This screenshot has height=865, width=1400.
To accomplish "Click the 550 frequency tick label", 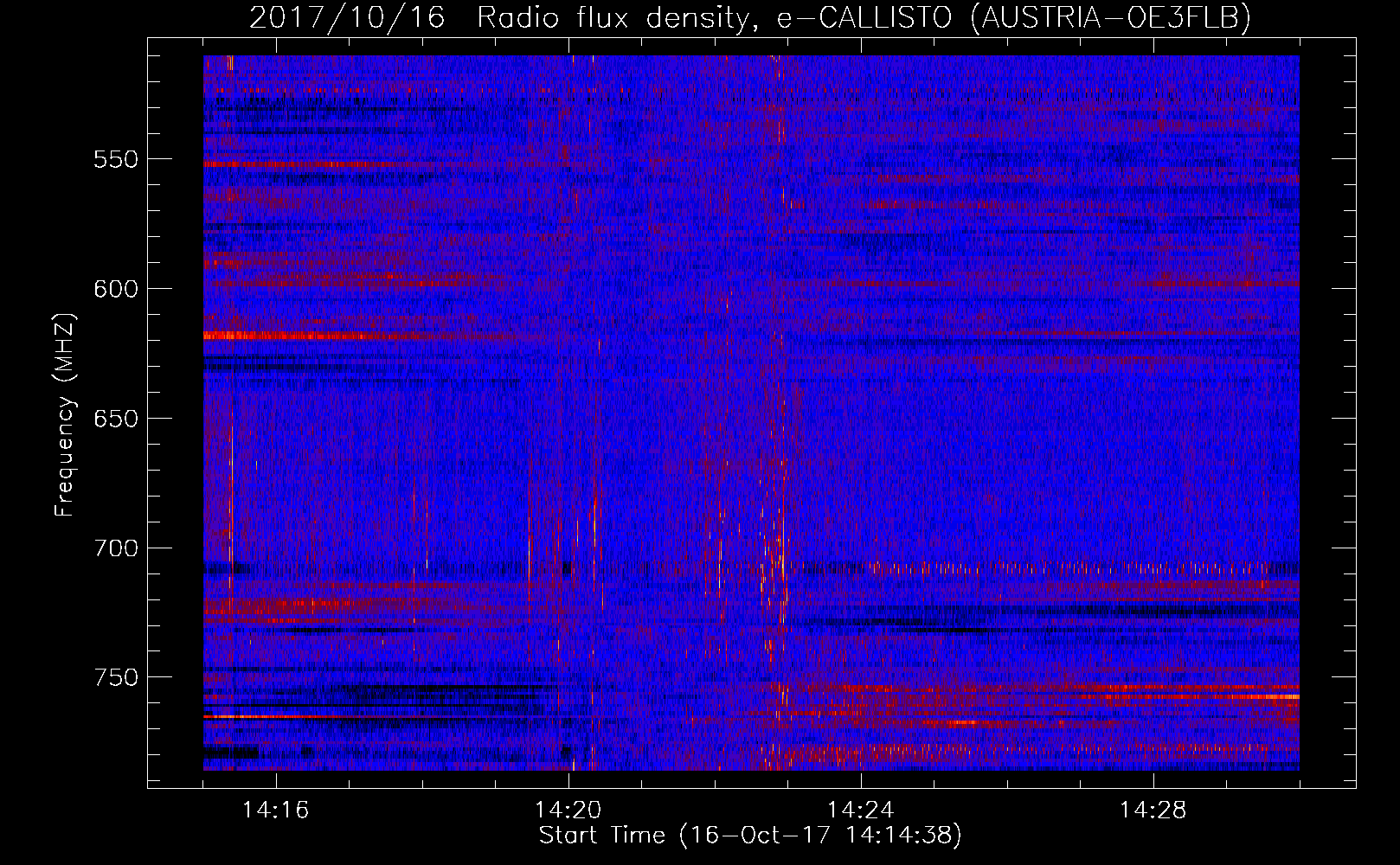I will [116, 160].
